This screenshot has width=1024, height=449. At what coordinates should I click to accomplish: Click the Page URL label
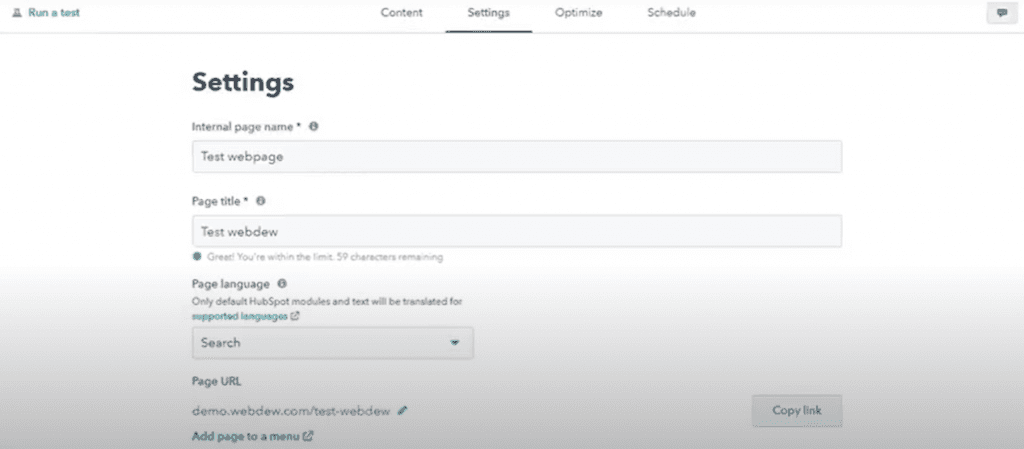217,381
